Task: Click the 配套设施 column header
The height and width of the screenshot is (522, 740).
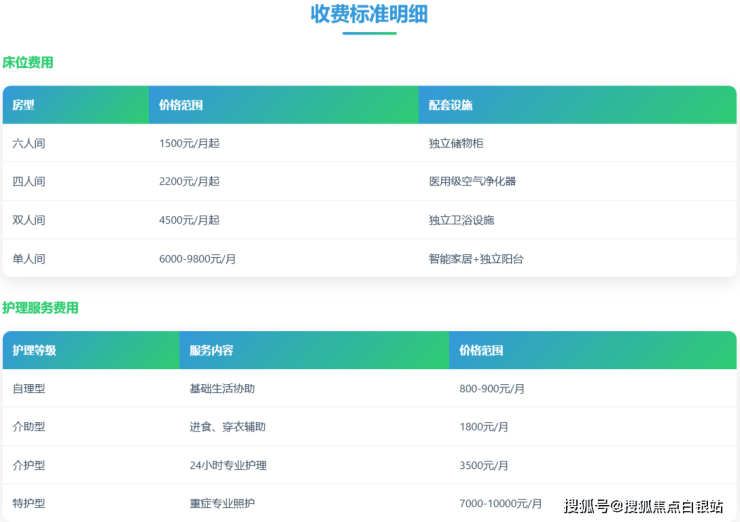Action: (450, 105)
